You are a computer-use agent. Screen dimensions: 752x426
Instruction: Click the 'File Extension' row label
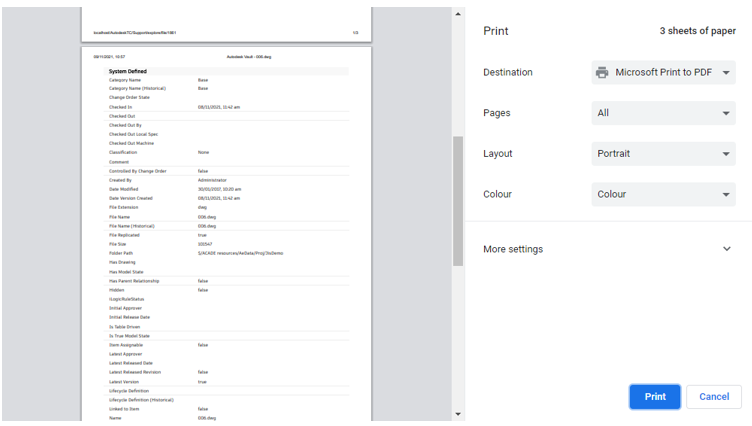point(124,207)
